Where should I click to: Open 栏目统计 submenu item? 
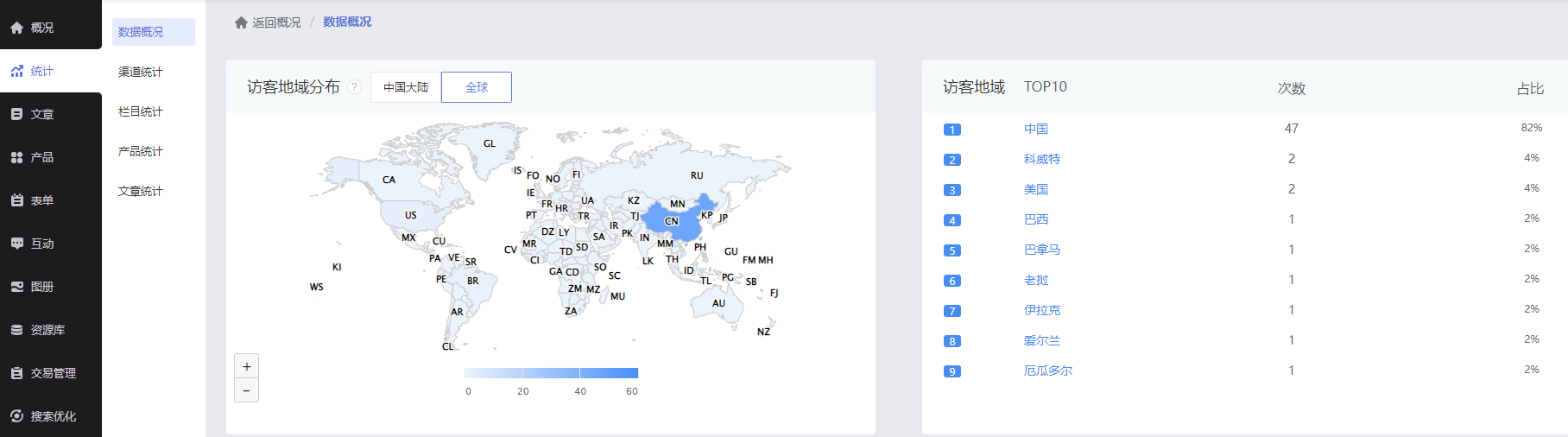tap(141, 111)
